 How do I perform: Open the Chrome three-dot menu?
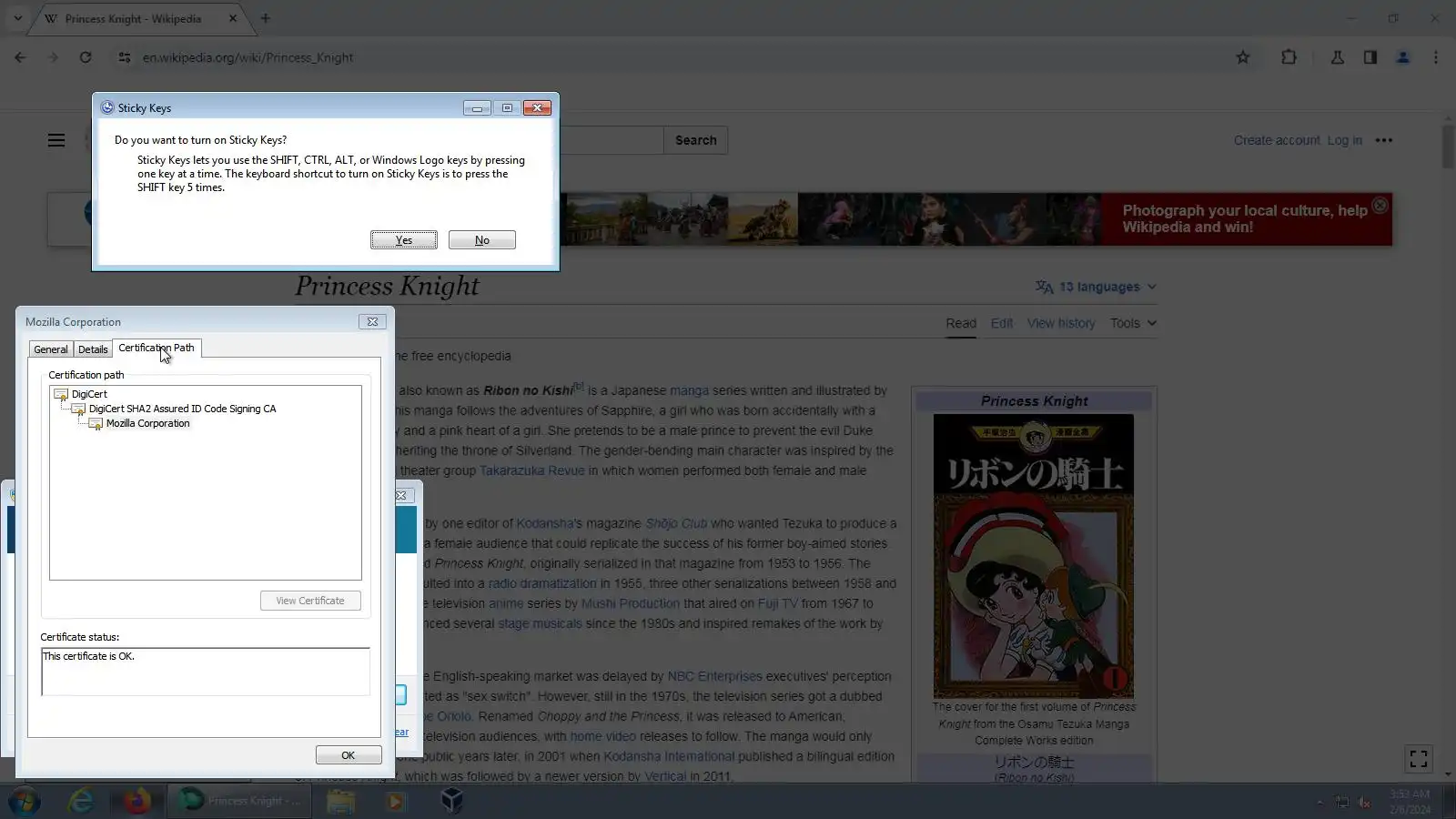(1436, 57)
